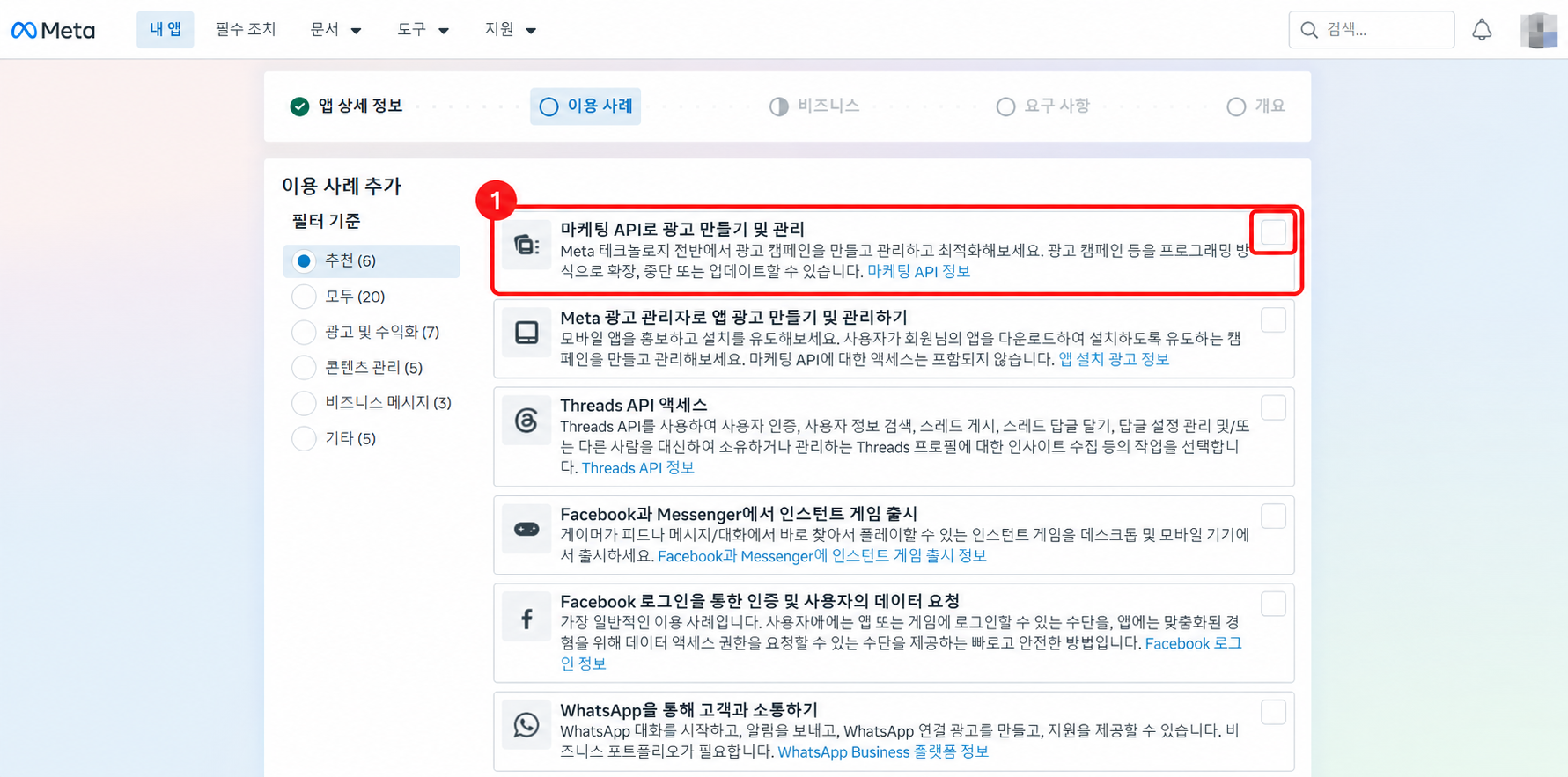Go to the 앱 상세 정보 step
1568x777 pixels.
pyautogui.click(x=347, y=106)
